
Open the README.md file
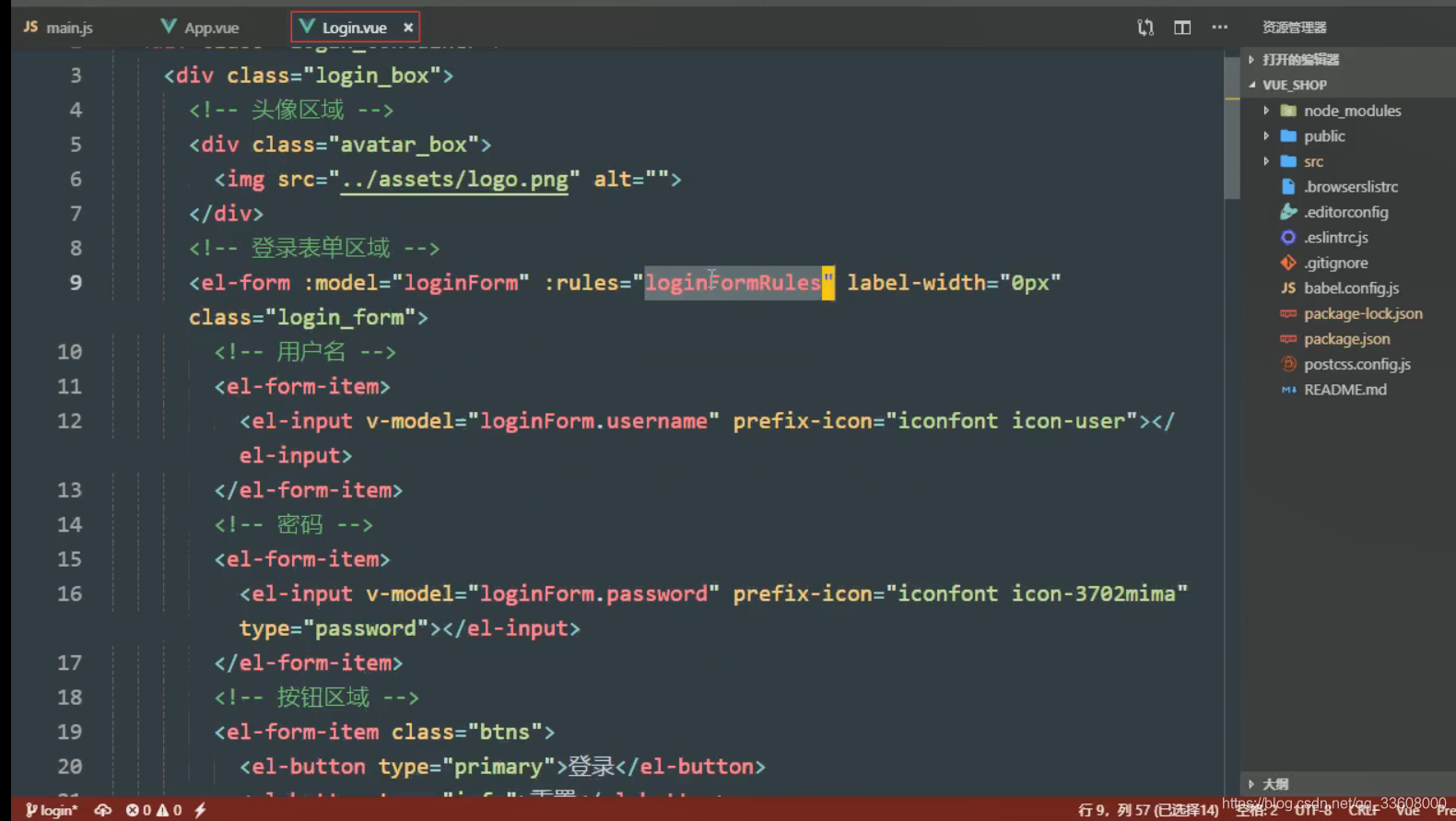[1344, 390]
